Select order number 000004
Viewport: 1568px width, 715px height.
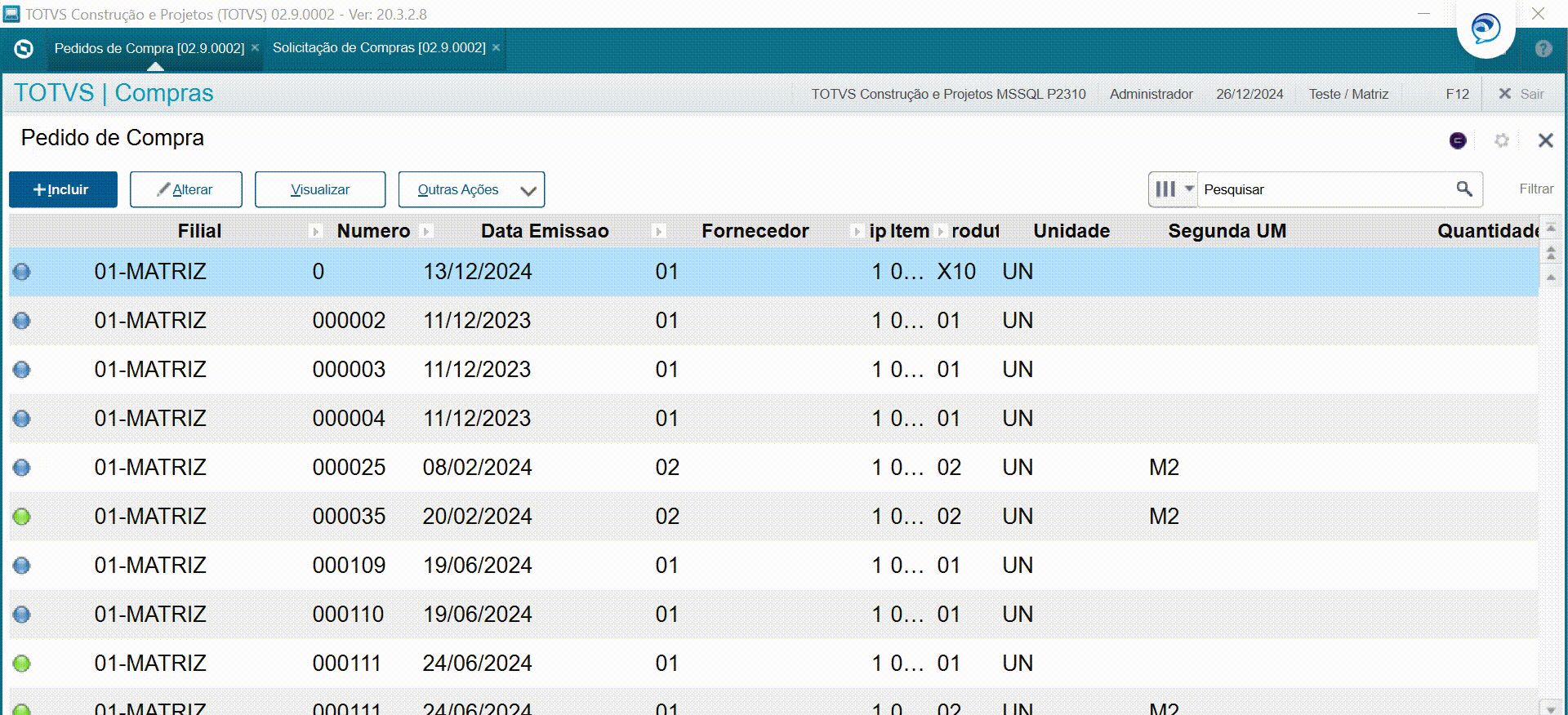pyautogui.click(x=349, y=419)
